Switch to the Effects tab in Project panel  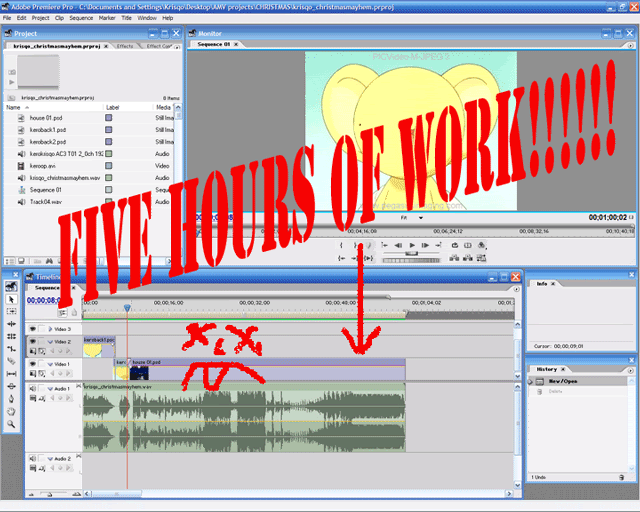[x=125, y=46]
